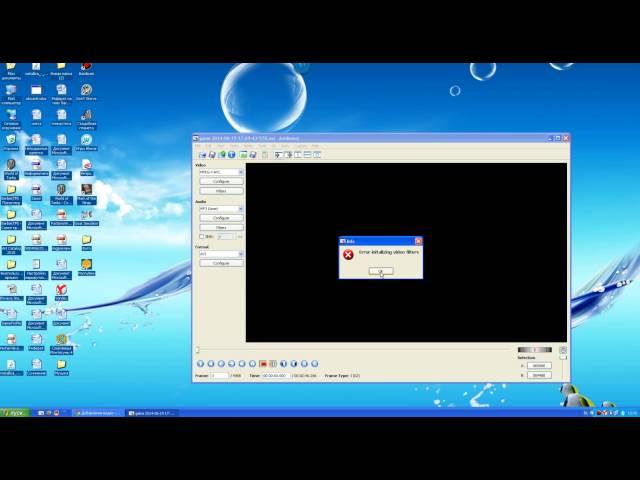Viewport: 640px width, 480px height.
Task: Select the My Documents desktop icon
Action: (x=11, y=71)
